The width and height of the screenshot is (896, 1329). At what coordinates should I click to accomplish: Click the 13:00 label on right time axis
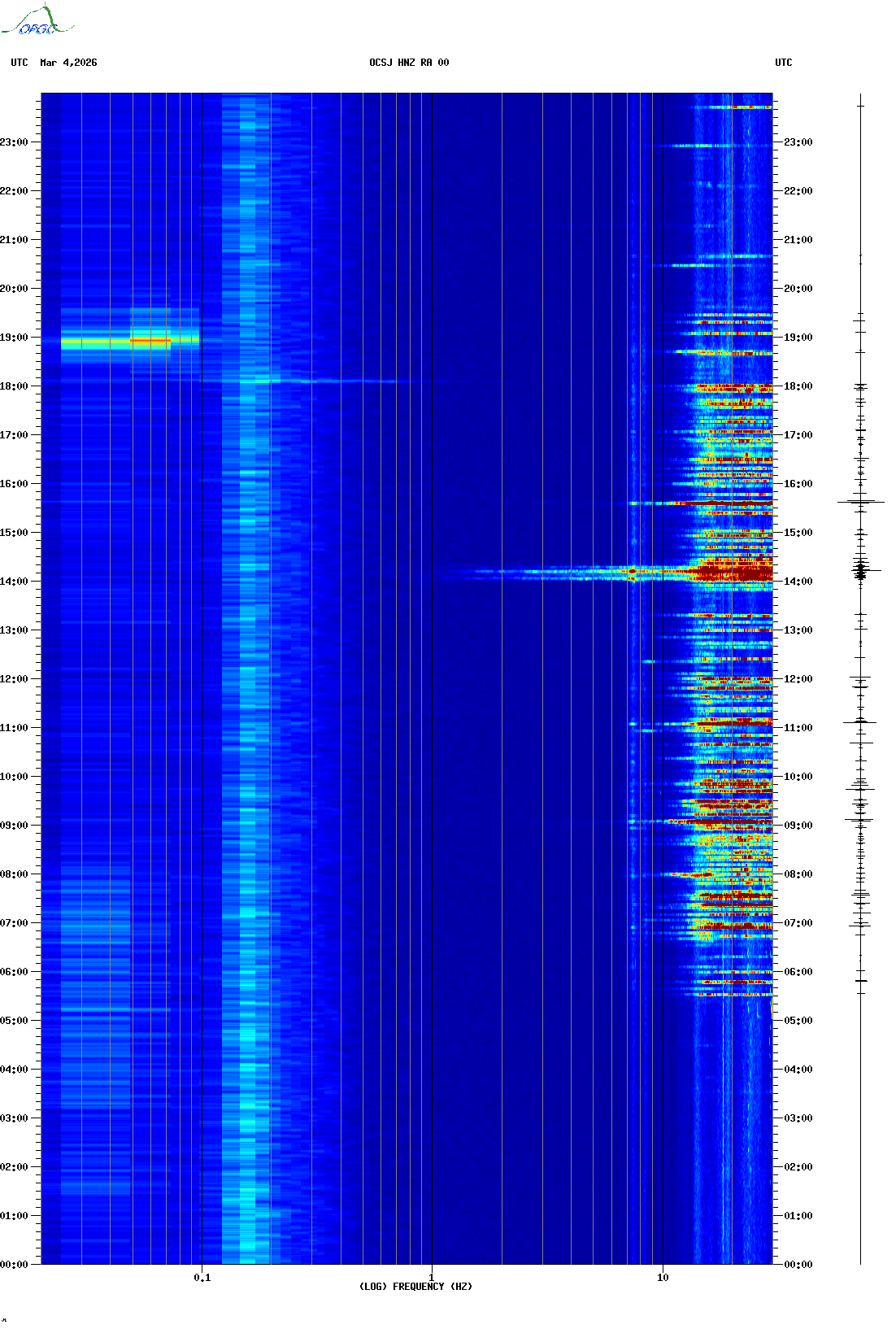pos(798,630)
